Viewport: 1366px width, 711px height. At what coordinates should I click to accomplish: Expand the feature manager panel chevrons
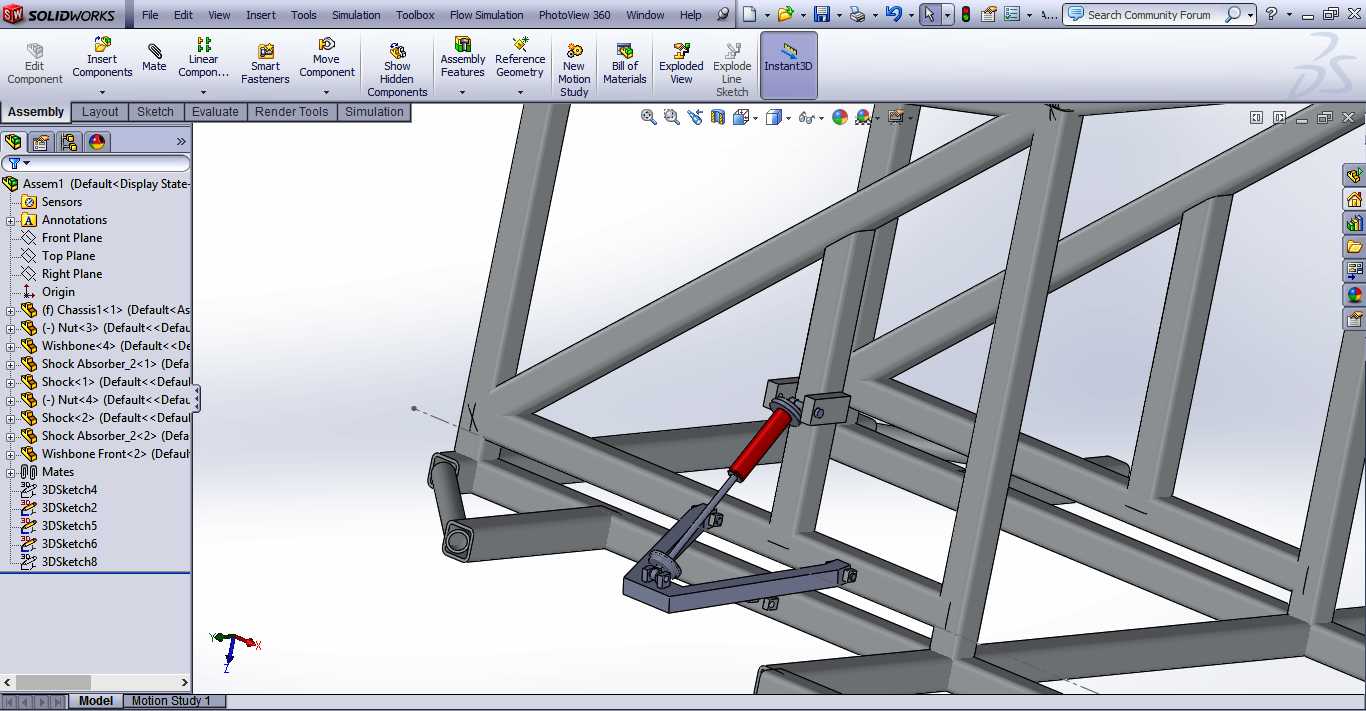[181, 142]
